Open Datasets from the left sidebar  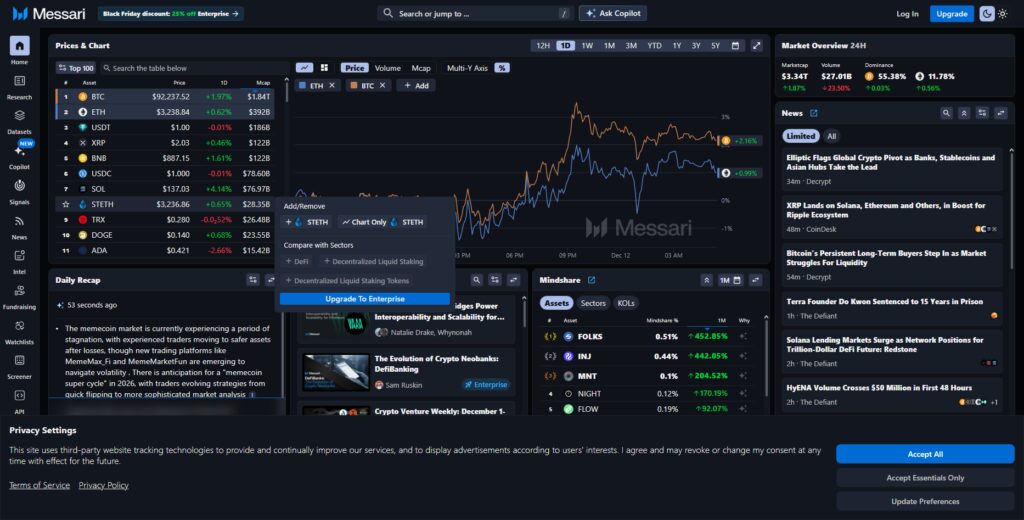(20, 122)
